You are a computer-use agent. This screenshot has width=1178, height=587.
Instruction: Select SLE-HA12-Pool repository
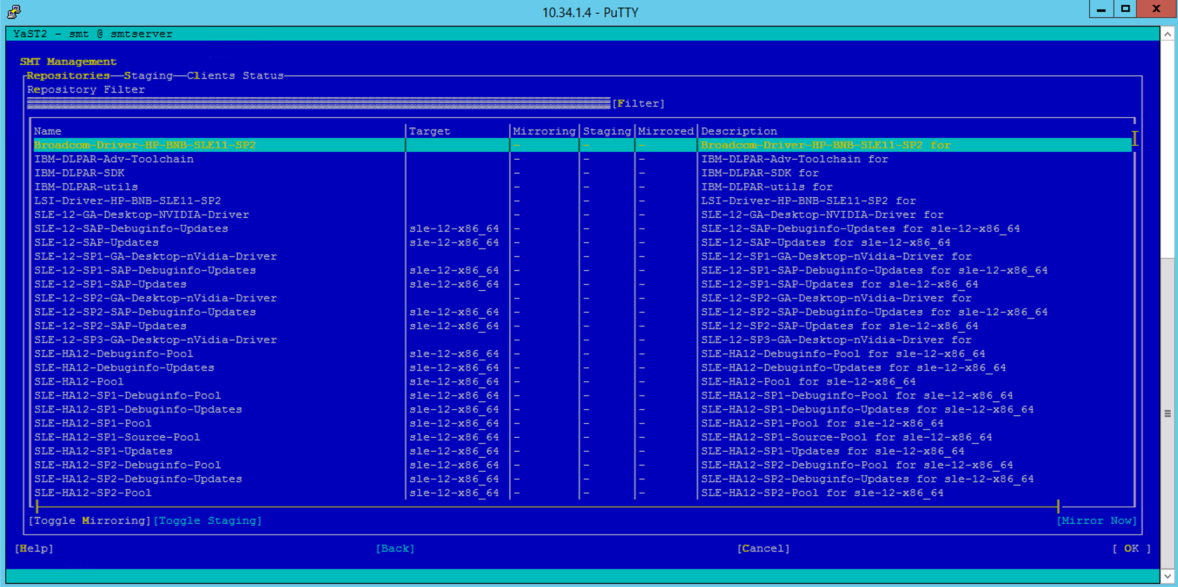pyautogui.click(x=79, y=382)
